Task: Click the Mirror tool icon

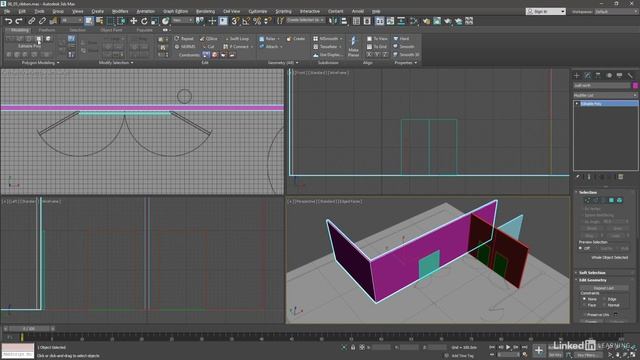Action: coord(333,21)
